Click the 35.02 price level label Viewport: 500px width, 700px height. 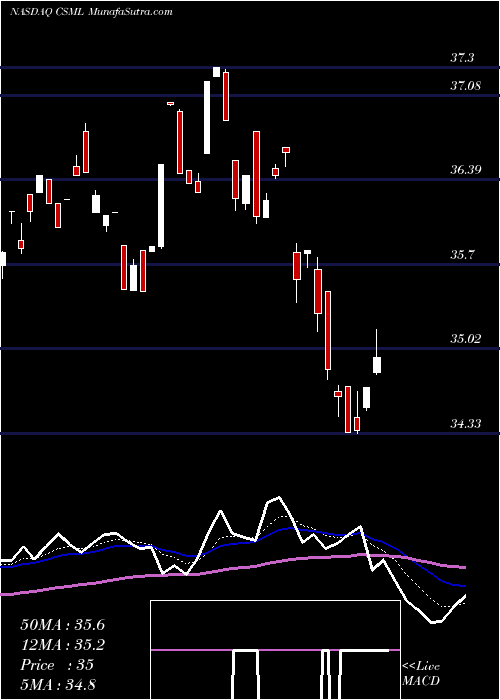point(465,338)
